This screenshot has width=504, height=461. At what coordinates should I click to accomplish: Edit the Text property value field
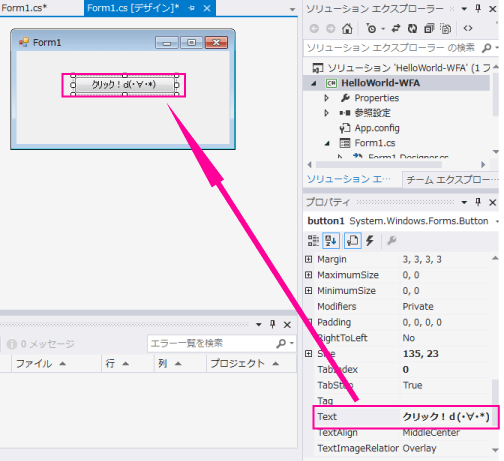point(446,417)
